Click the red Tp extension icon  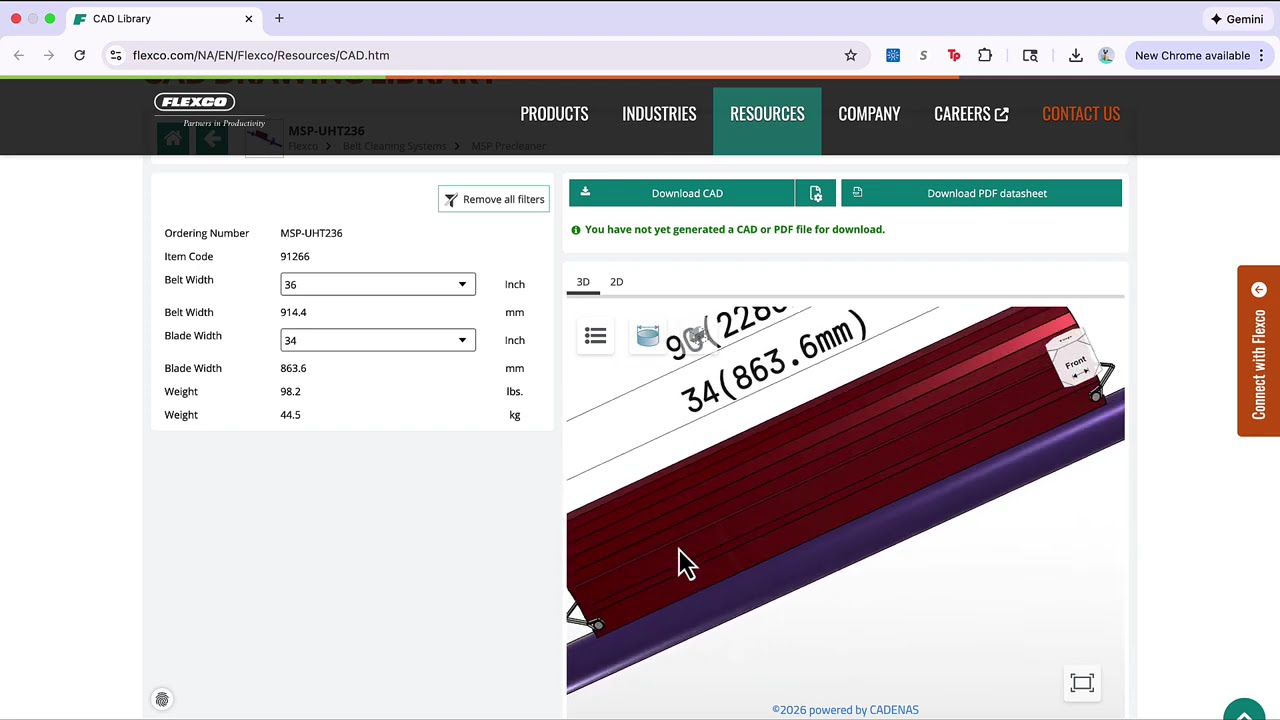click(954, 55)
